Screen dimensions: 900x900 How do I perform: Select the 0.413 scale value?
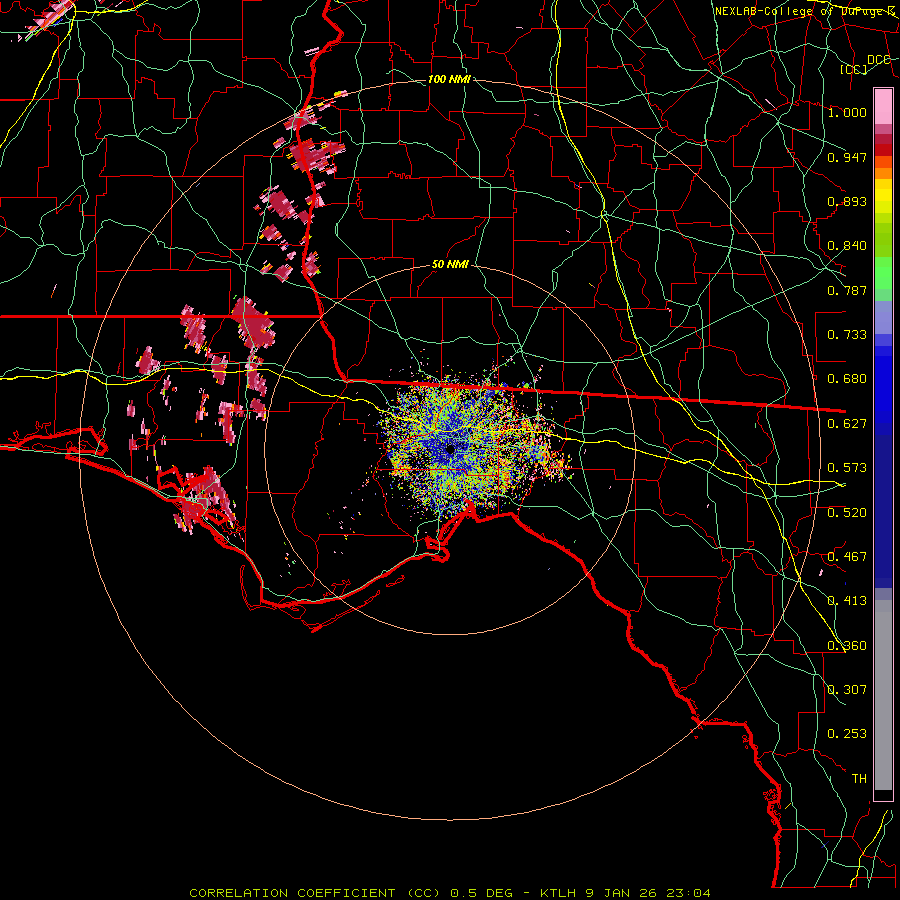click(x=847, y=601)
